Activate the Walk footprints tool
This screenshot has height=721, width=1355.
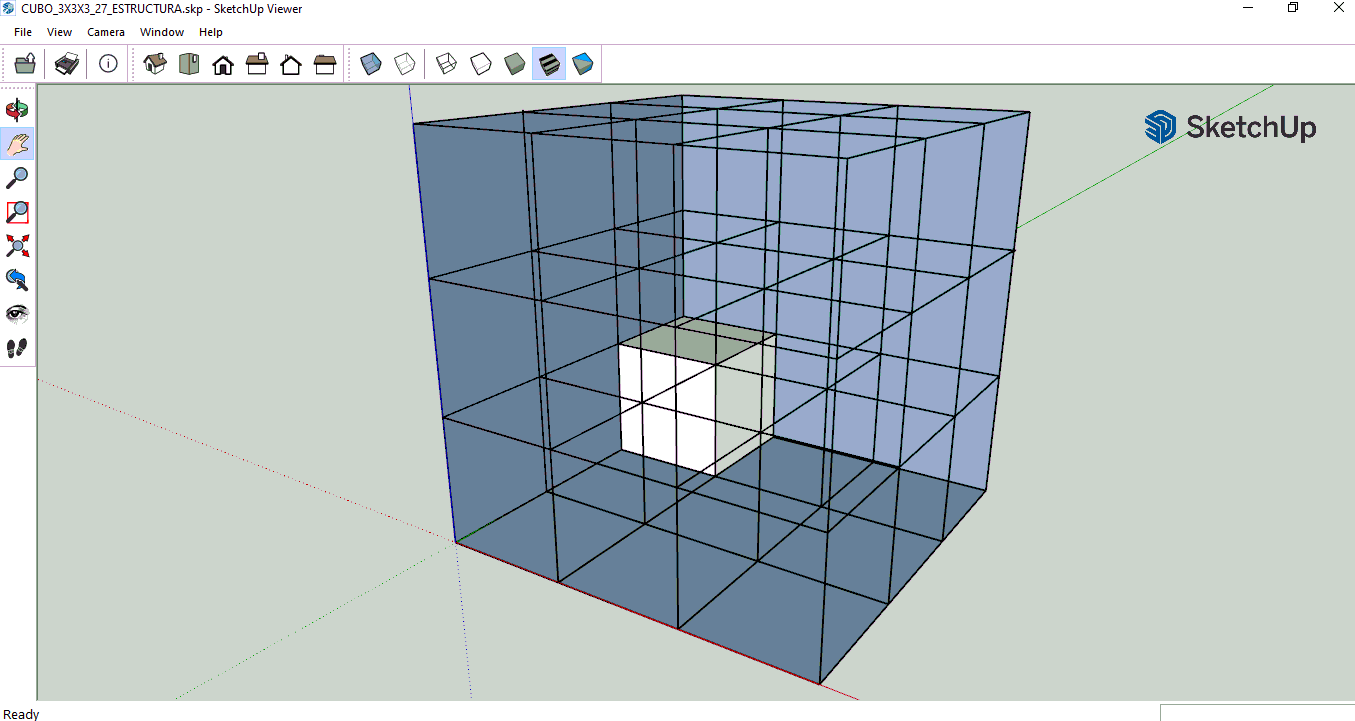tap(18, 348)
